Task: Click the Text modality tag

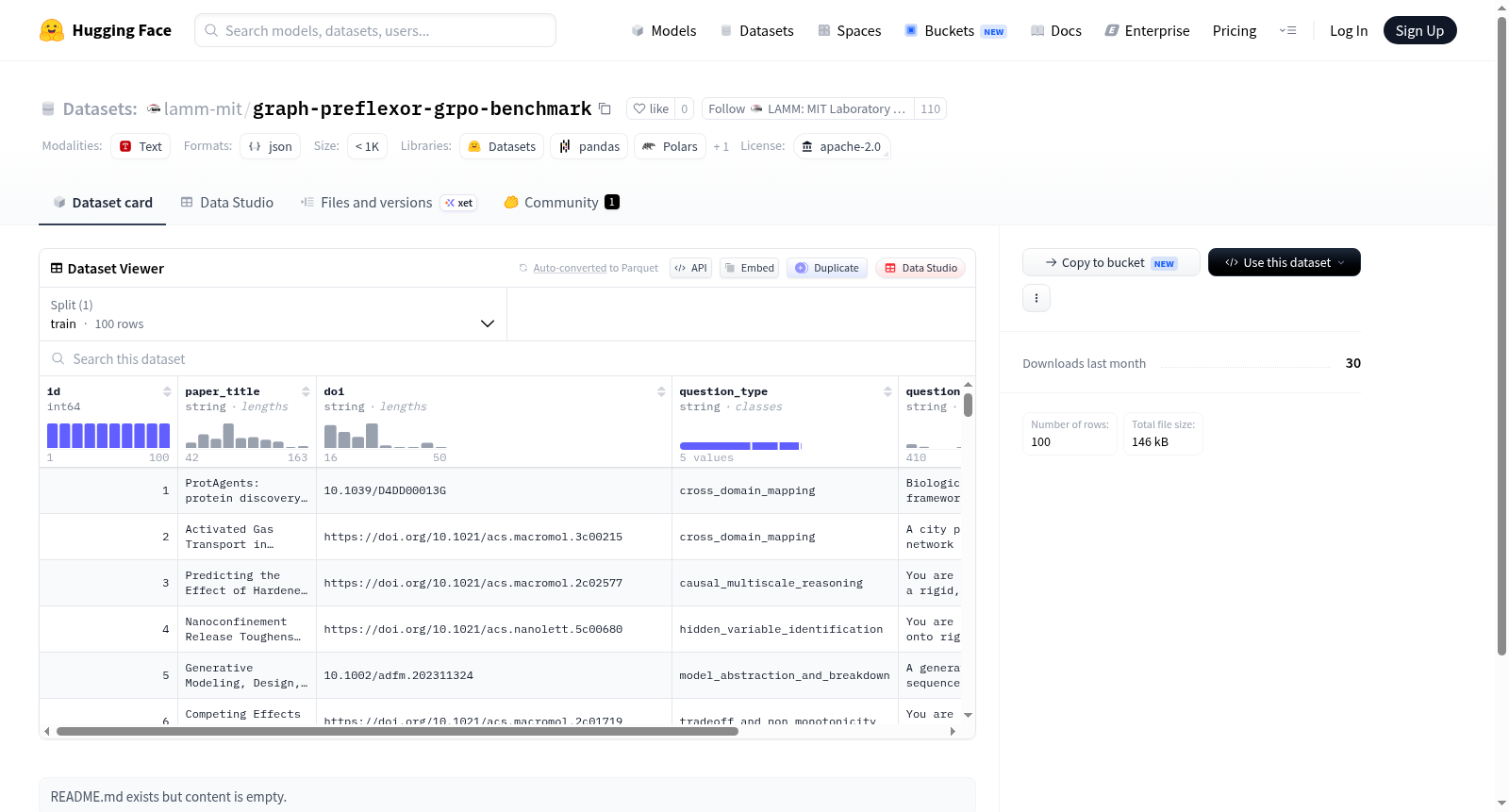Action: click(141, 146)
